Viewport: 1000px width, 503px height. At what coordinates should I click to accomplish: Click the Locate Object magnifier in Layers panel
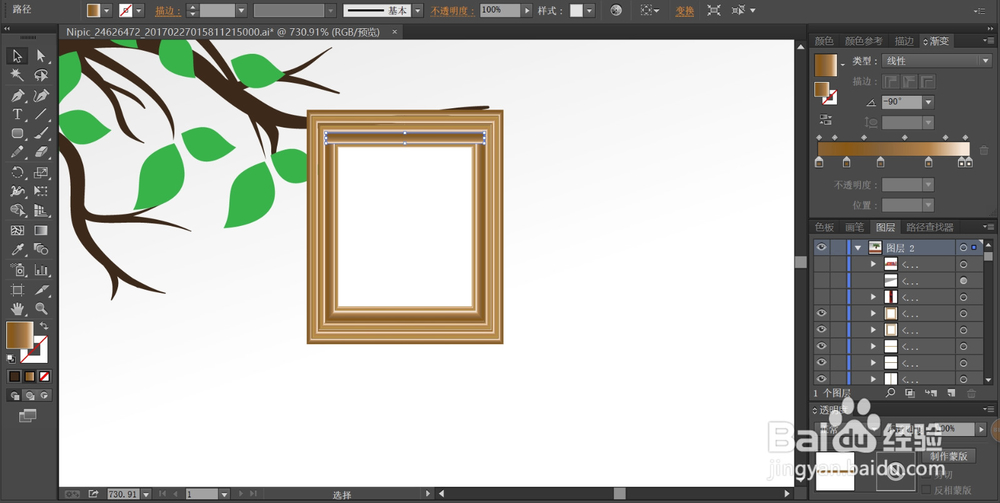(890, 393)
